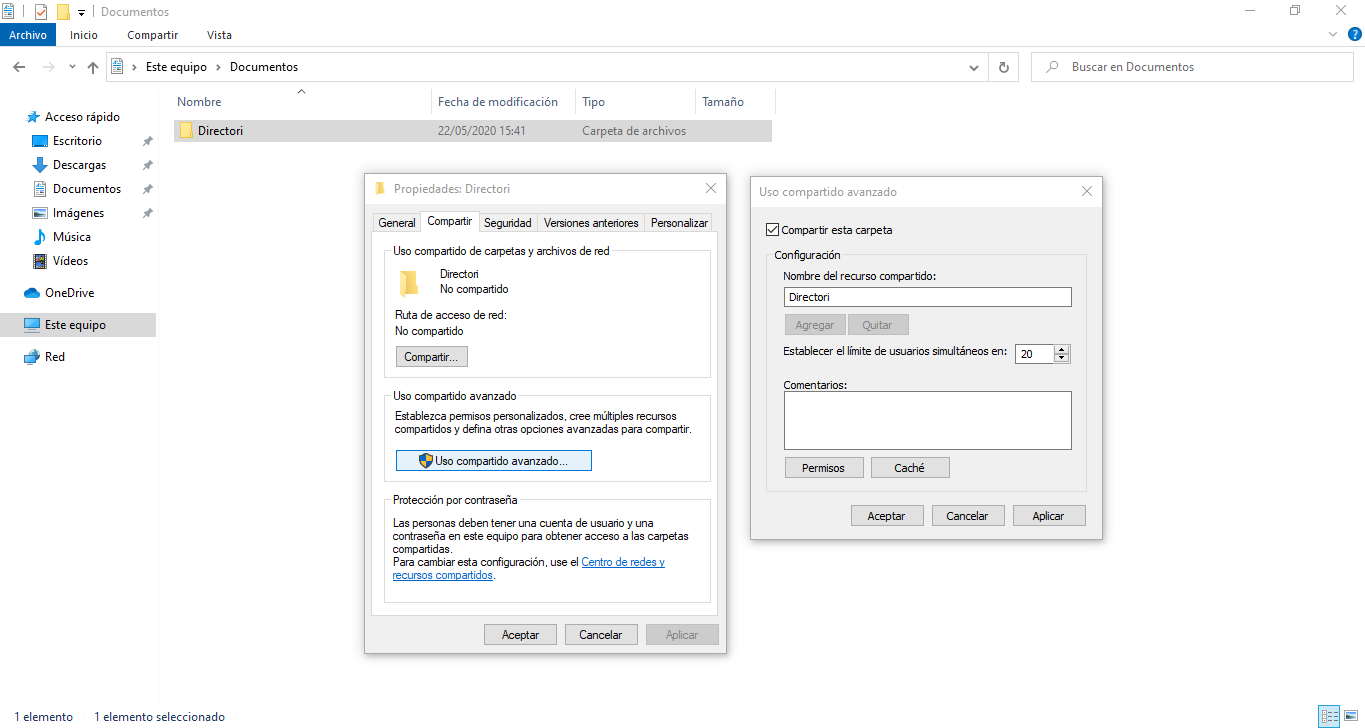Uncheck Compartir esta carpeta checkbox
The image size is (1365, 728).
771,230
